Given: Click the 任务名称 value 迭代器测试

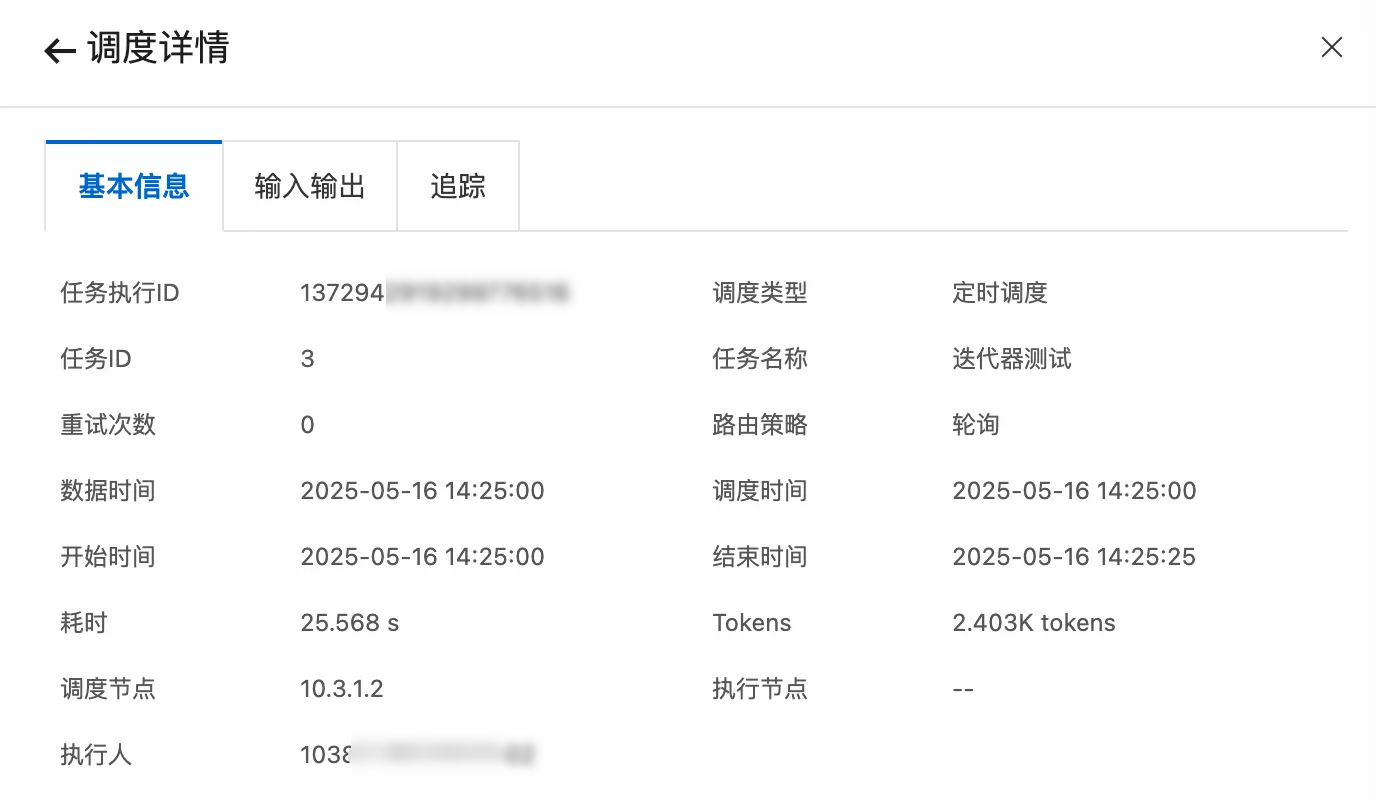Looking at the screenshot, I should [x=1012, y=359].
